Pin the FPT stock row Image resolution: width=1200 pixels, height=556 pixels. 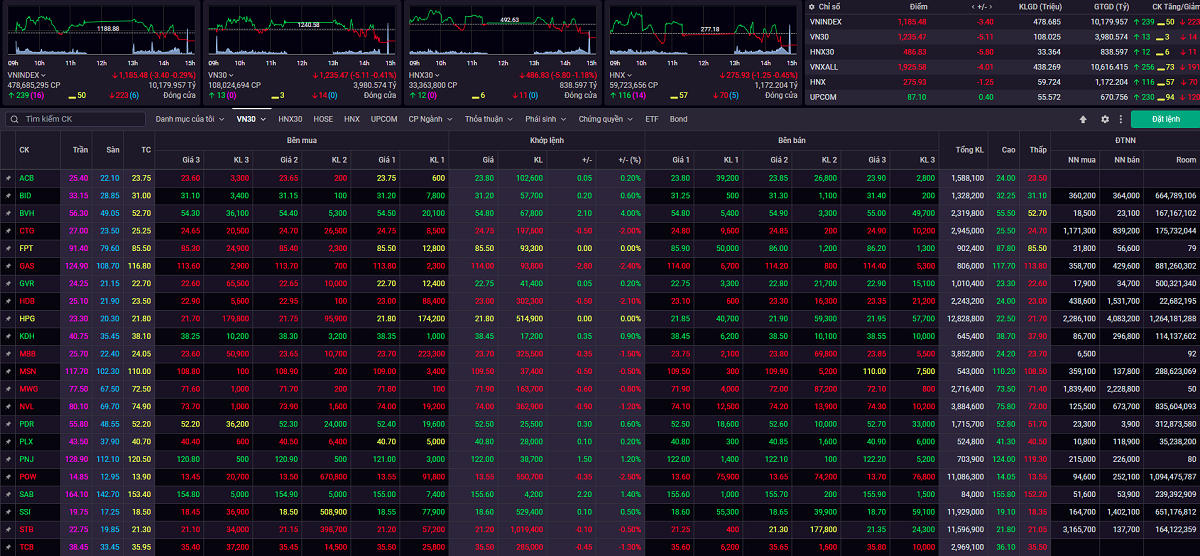pos(8,247)
